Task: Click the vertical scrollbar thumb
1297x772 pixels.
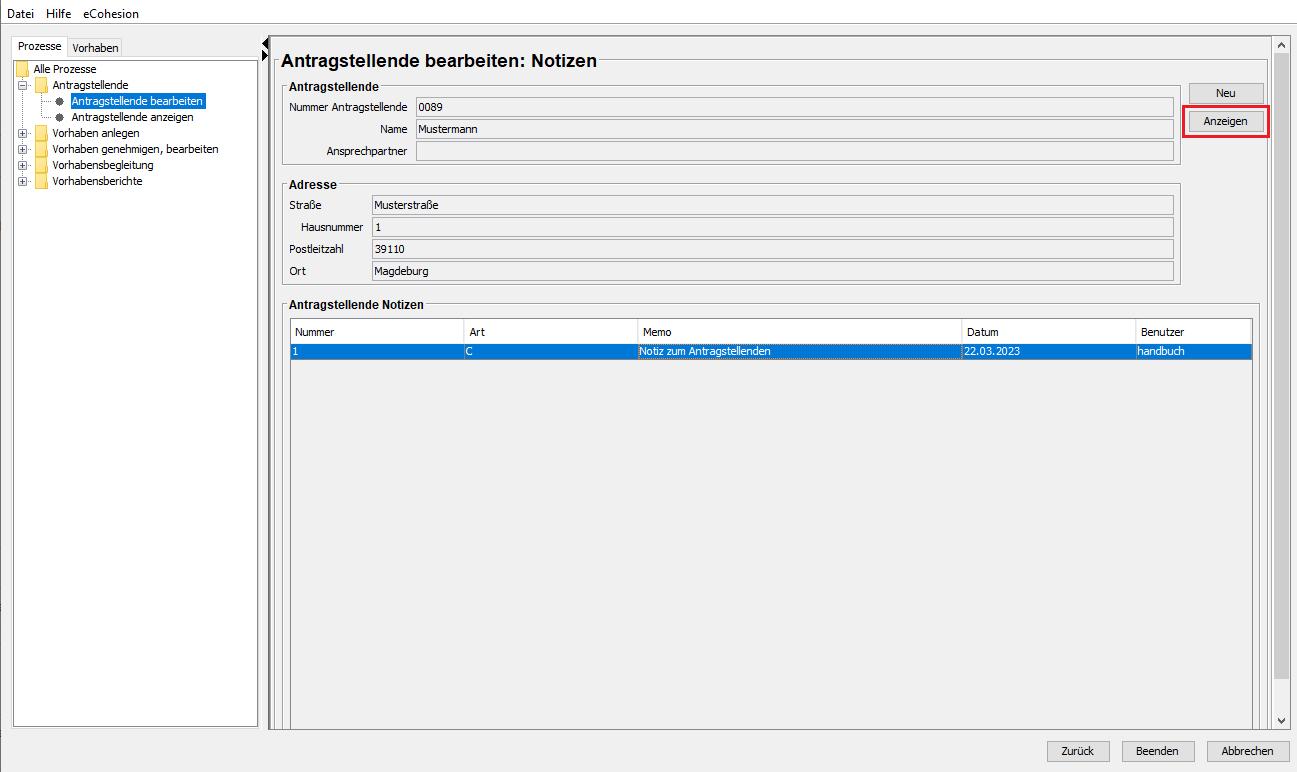Action: click(x=1282, y=368)
